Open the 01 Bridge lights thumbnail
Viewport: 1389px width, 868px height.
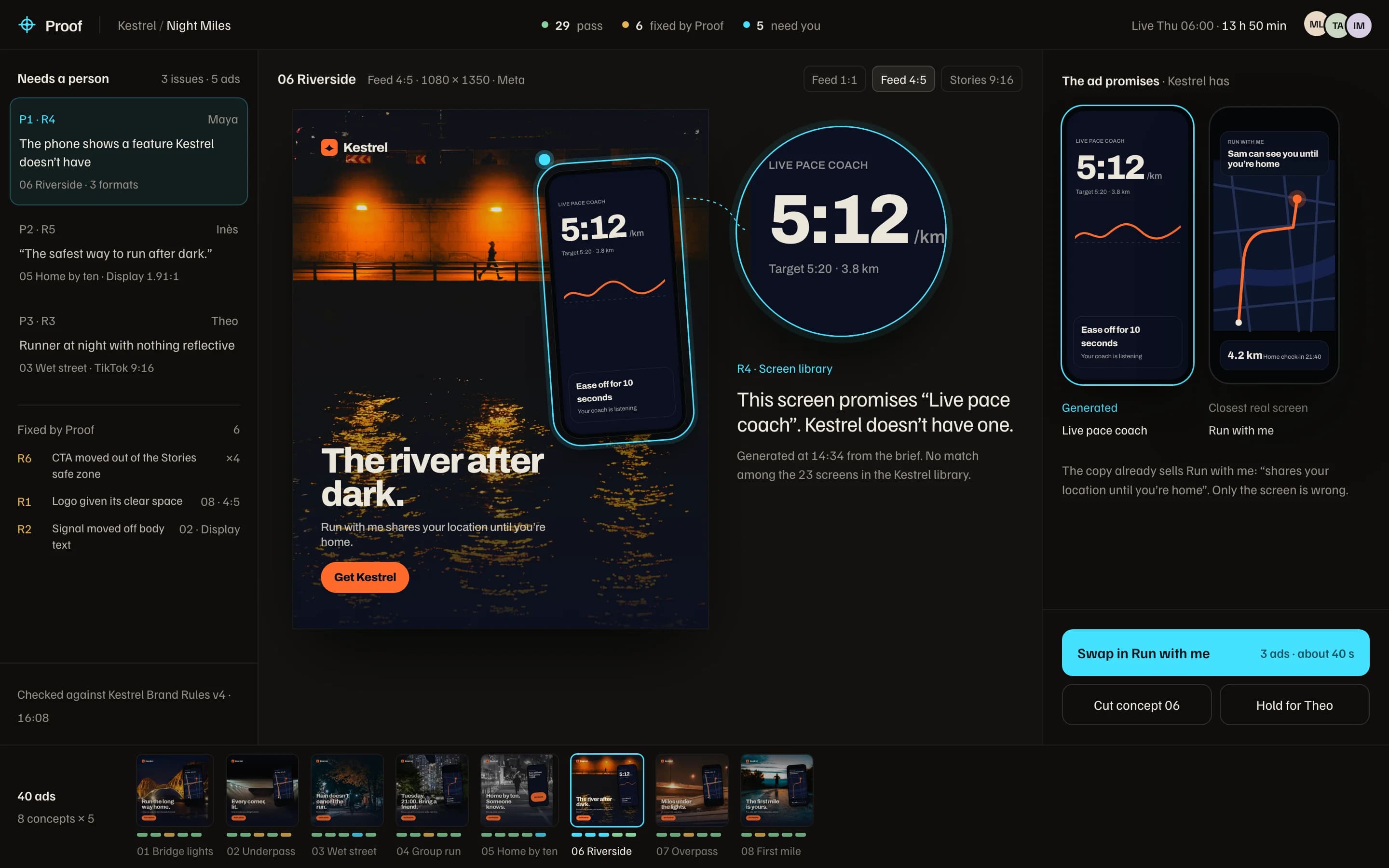pyautogui.click(x=175, y=790)
